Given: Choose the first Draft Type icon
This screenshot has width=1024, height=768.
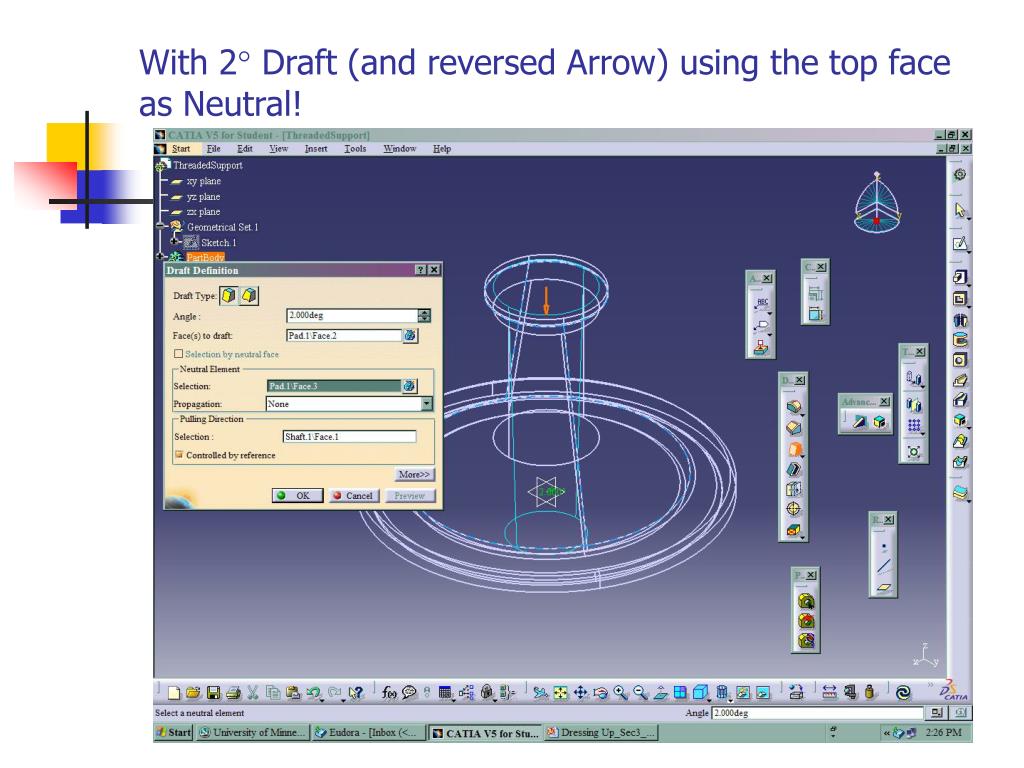Looking at the screenshot, I should click(229, 296).
